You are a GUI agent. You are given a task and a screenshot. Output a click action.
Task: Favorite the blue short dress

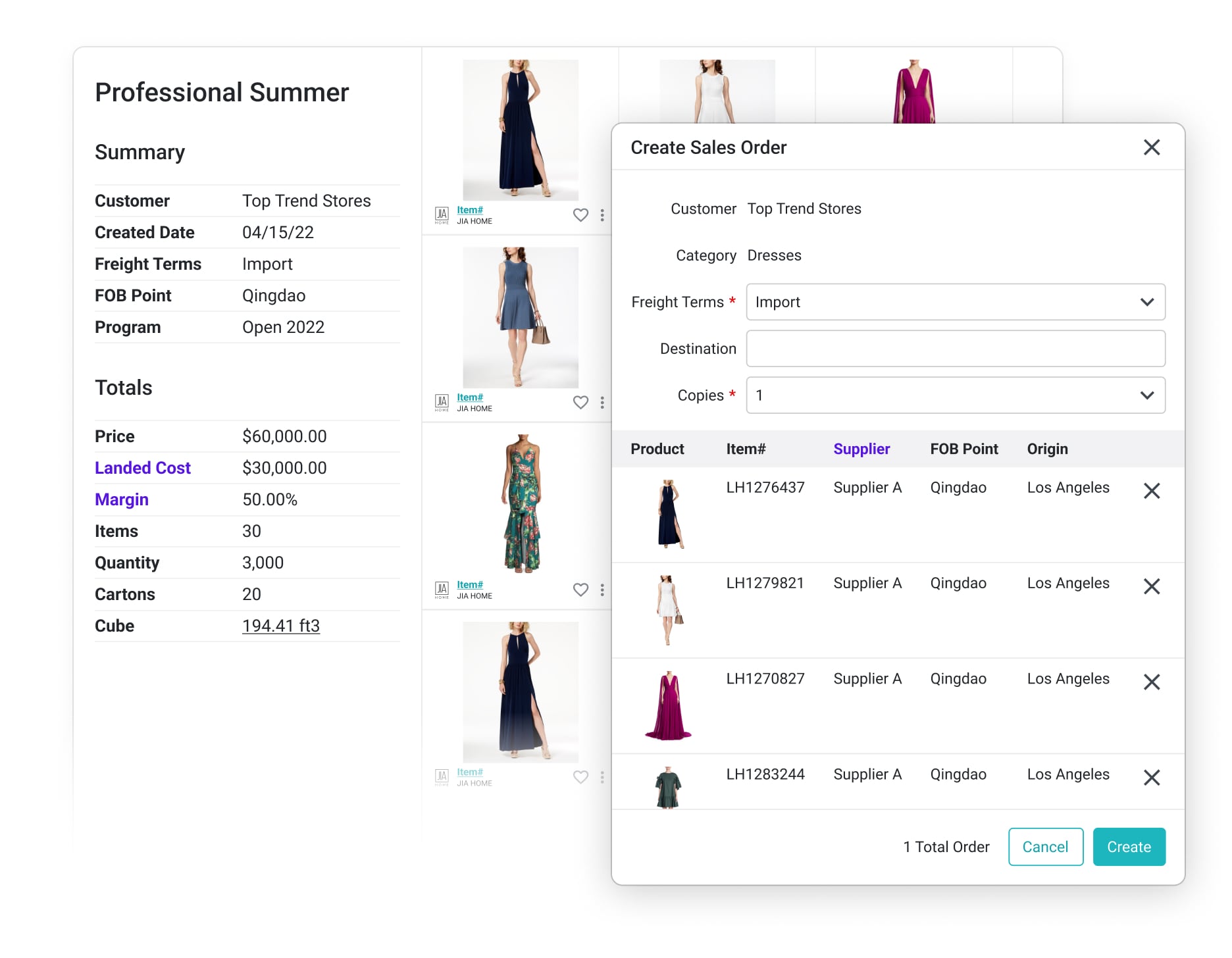tap(580, 403)
